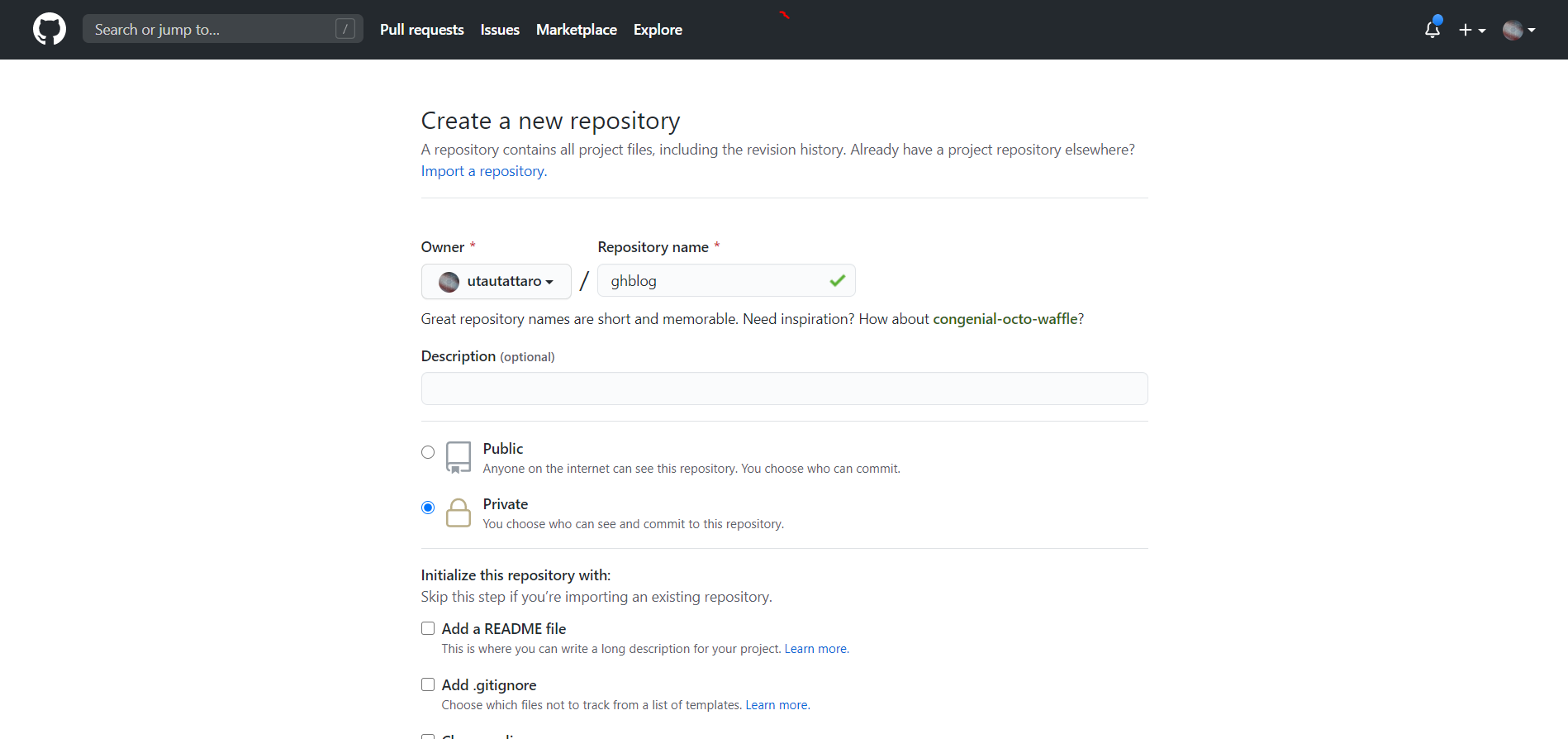Open Marketplace in the top navigation
This screenshot has width=1568, height=739.
pyautogui.click(x=577, y=30)
